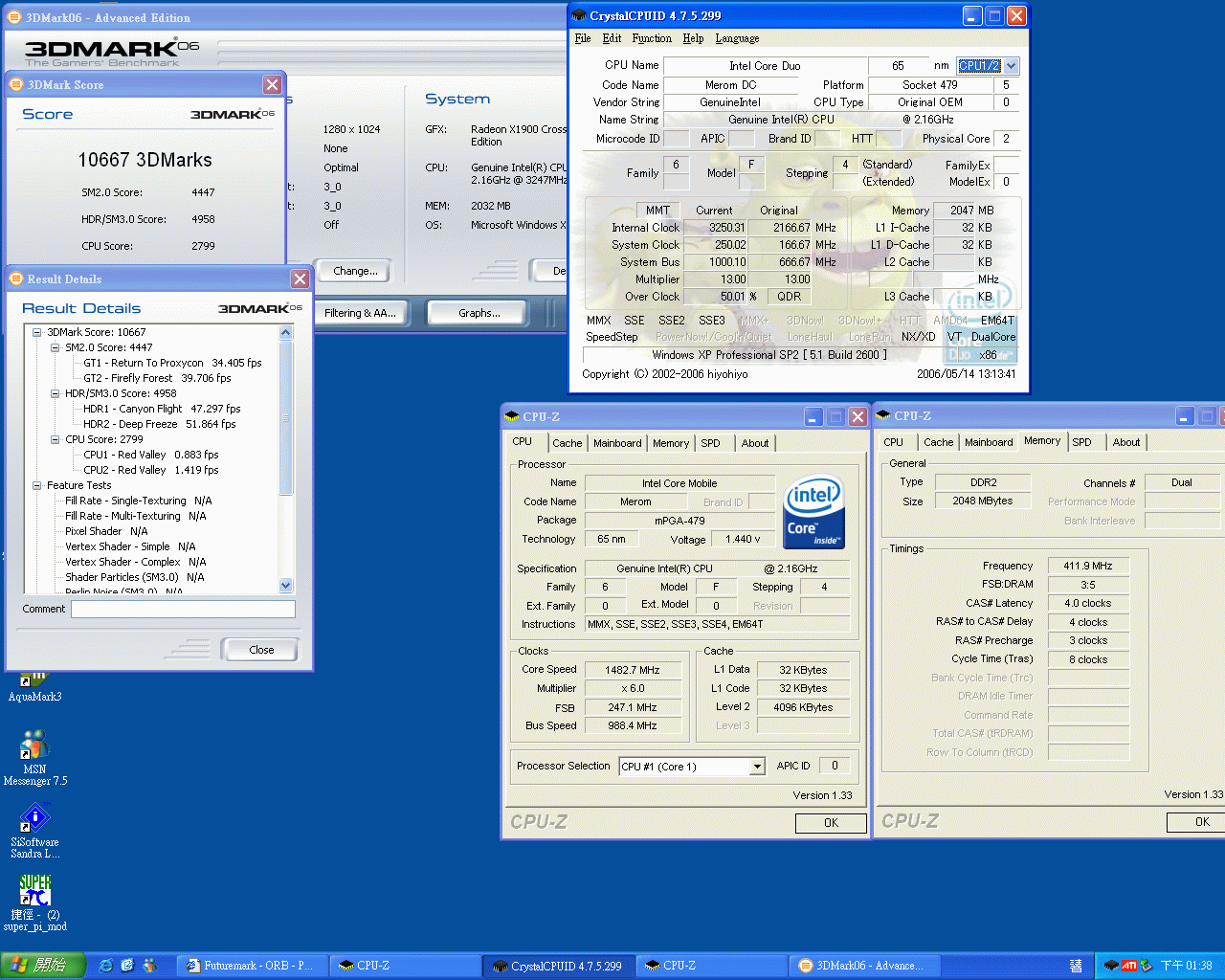Click the Show Desktop Quick Launch icon

tap(127, 966)
